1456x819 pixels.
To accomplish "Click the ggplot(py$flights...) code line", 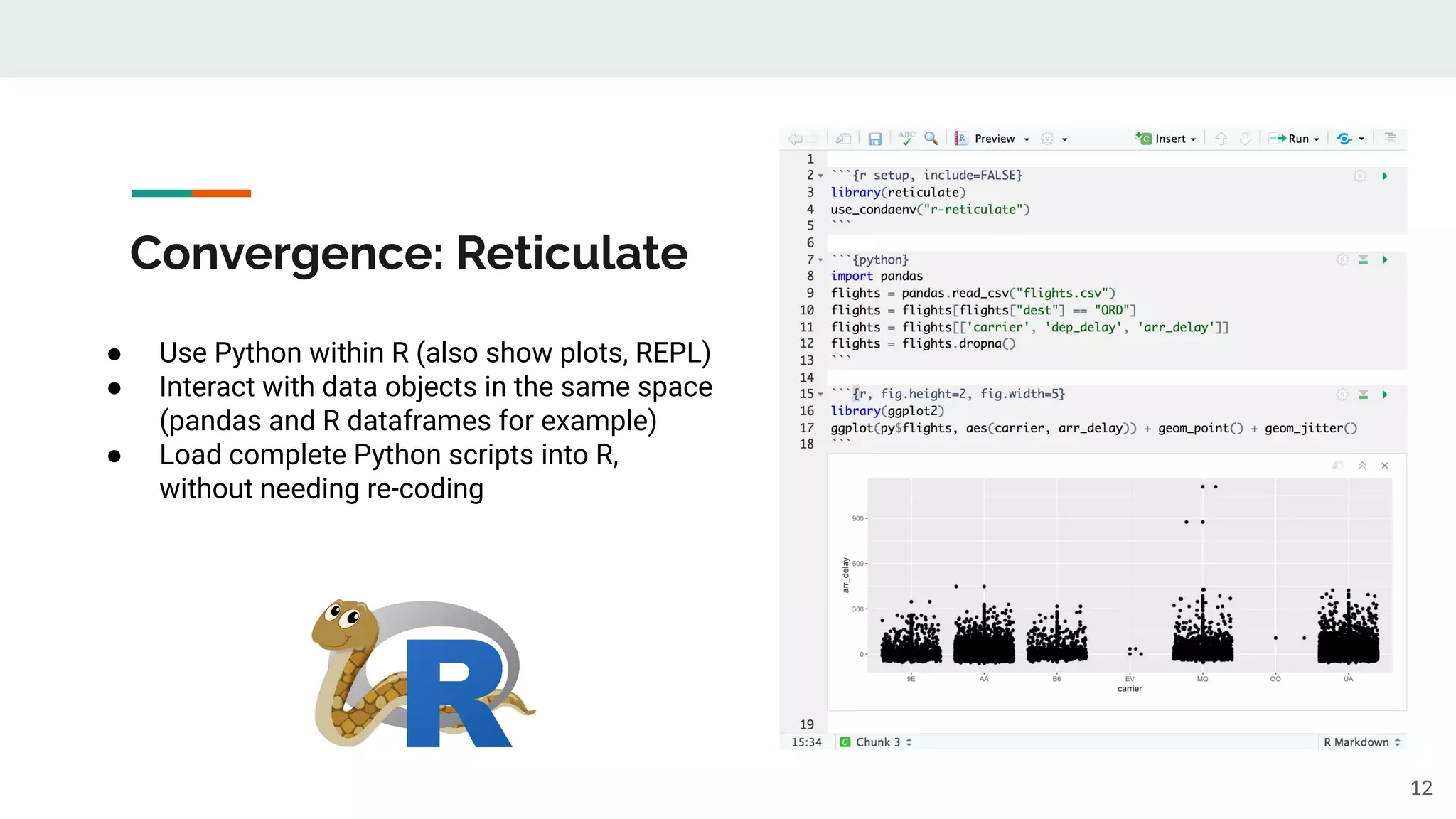I will (1093, 428).
